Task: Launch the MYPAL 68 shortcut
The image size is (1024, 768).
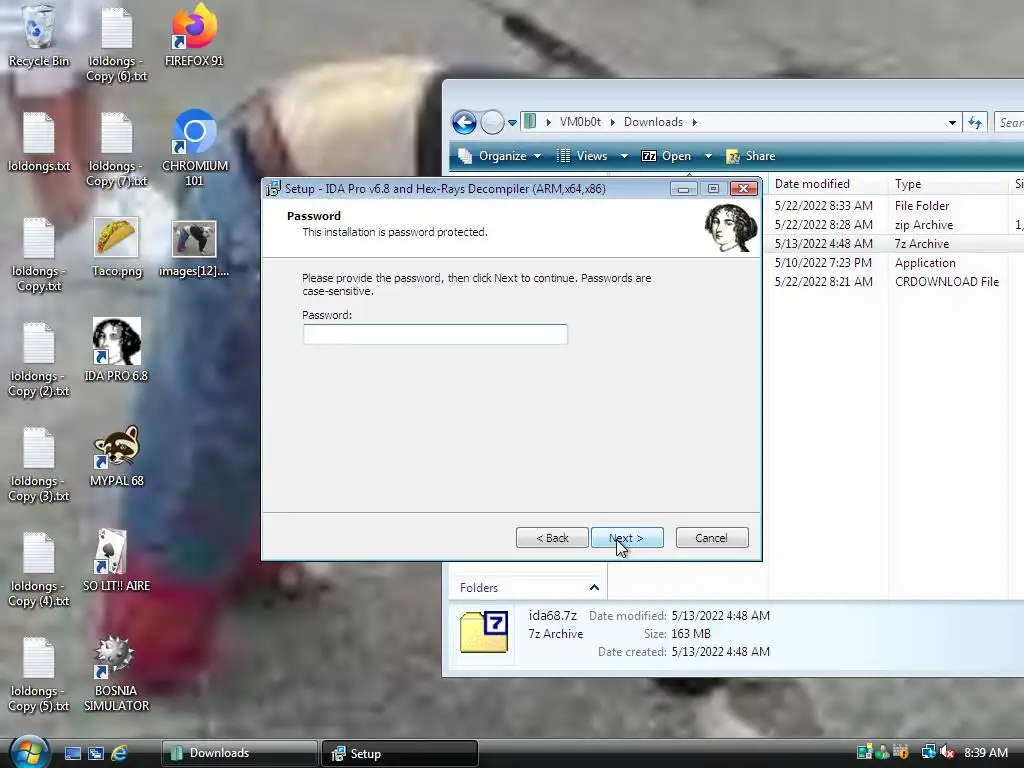Action: [116, 456]
